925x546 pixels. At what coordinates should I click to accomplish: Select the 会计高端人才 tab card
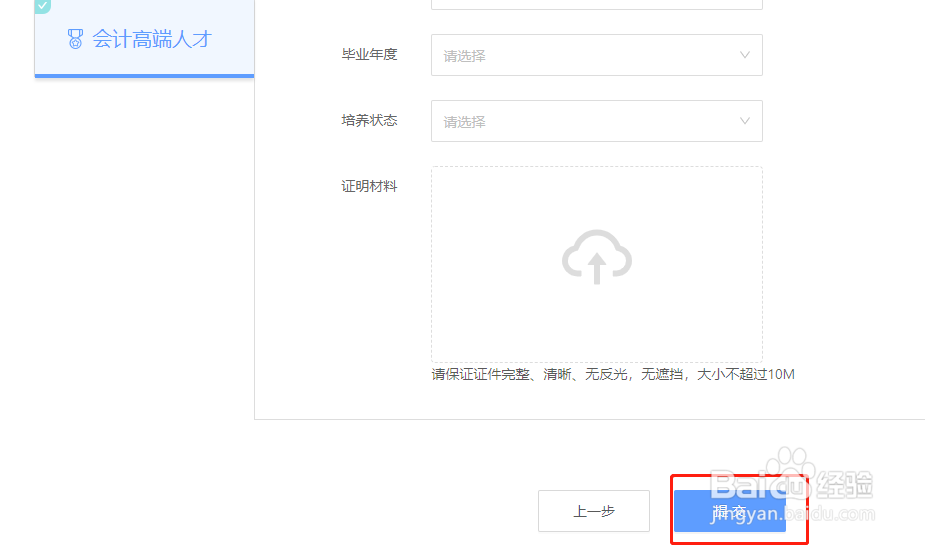[x=145, y=38]
